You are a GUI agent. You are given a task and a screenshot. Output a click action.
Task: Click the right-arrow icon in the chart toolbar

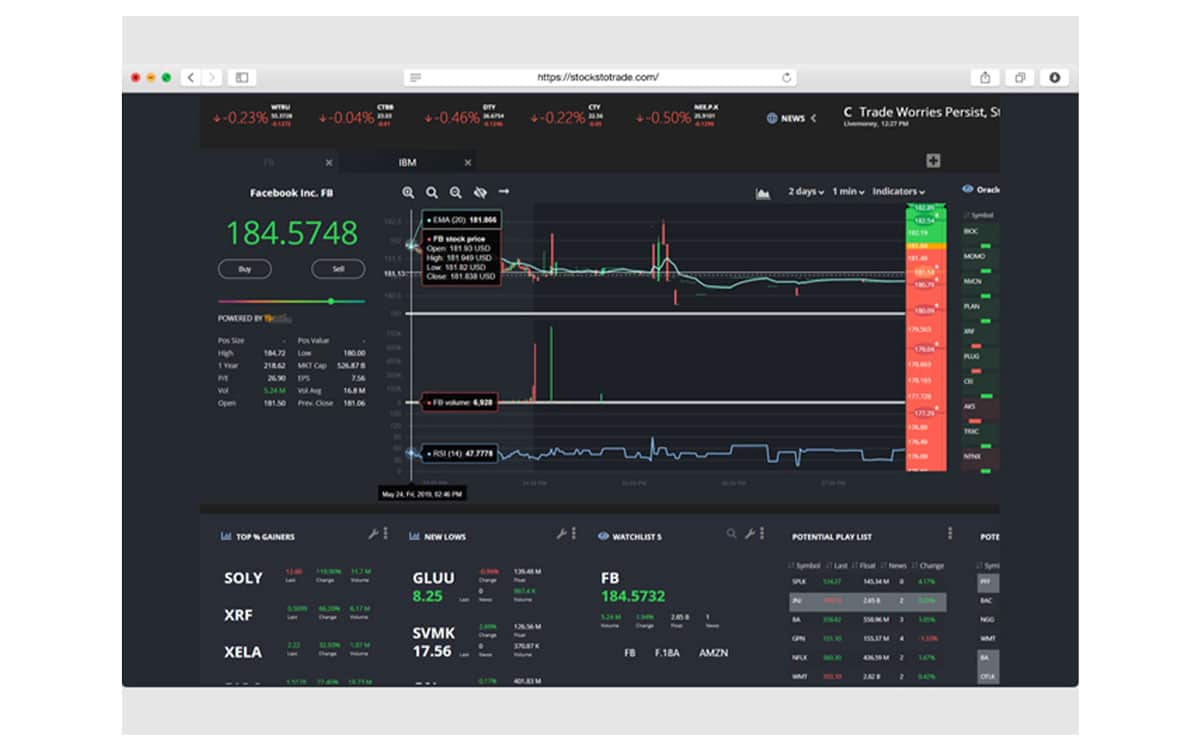point(504,192)
